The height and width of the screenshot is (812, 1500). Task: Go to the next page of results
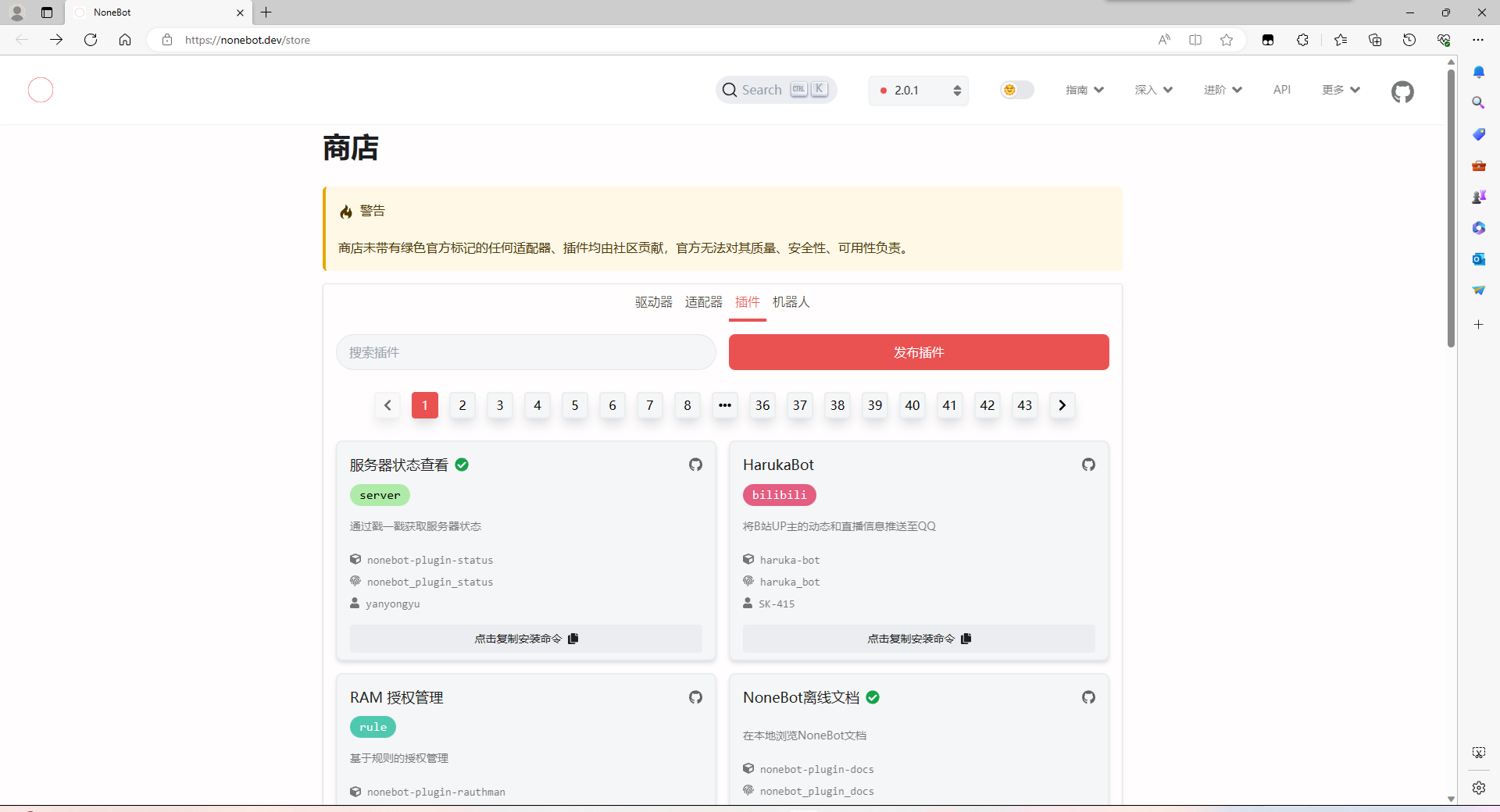[x=1062, y=405]
